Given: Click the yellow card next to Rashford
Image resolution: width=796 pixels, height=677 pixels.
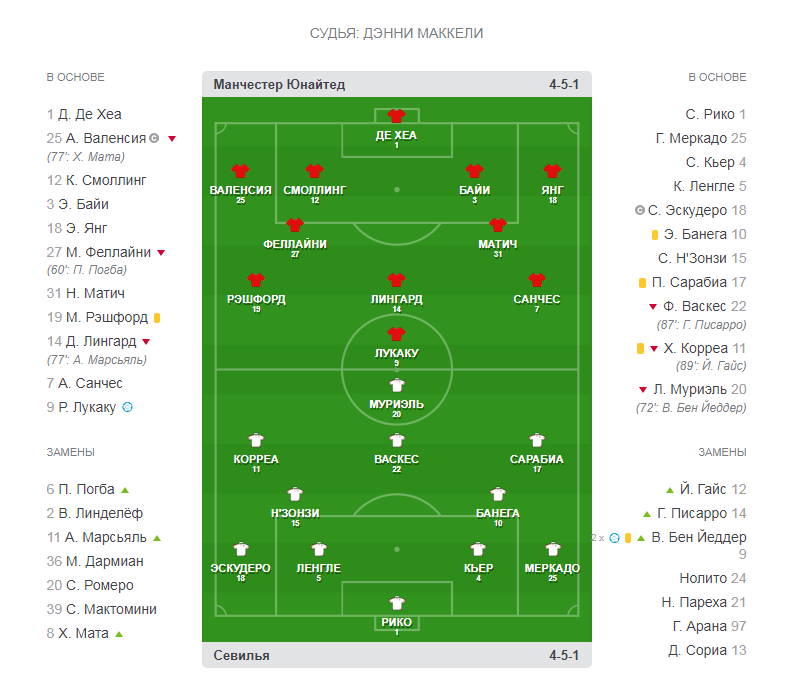Looking at the screenshot, I should click(x=157, y=318).
